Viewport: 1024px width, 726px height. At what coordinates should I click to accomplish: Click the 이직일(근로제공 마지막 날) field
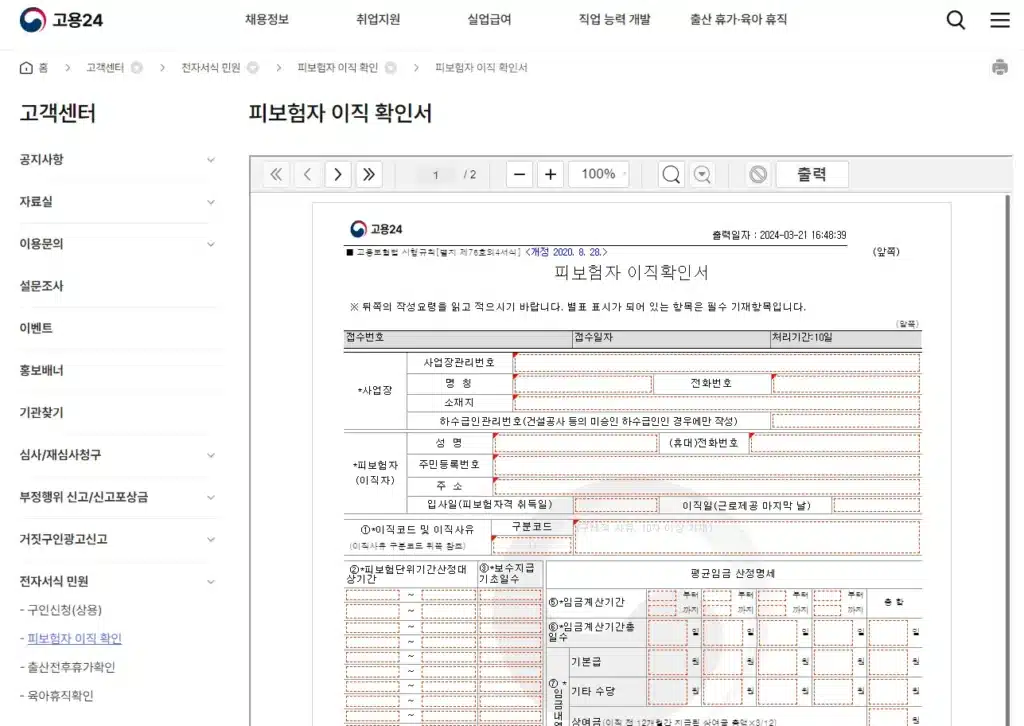tap(876, 505)
